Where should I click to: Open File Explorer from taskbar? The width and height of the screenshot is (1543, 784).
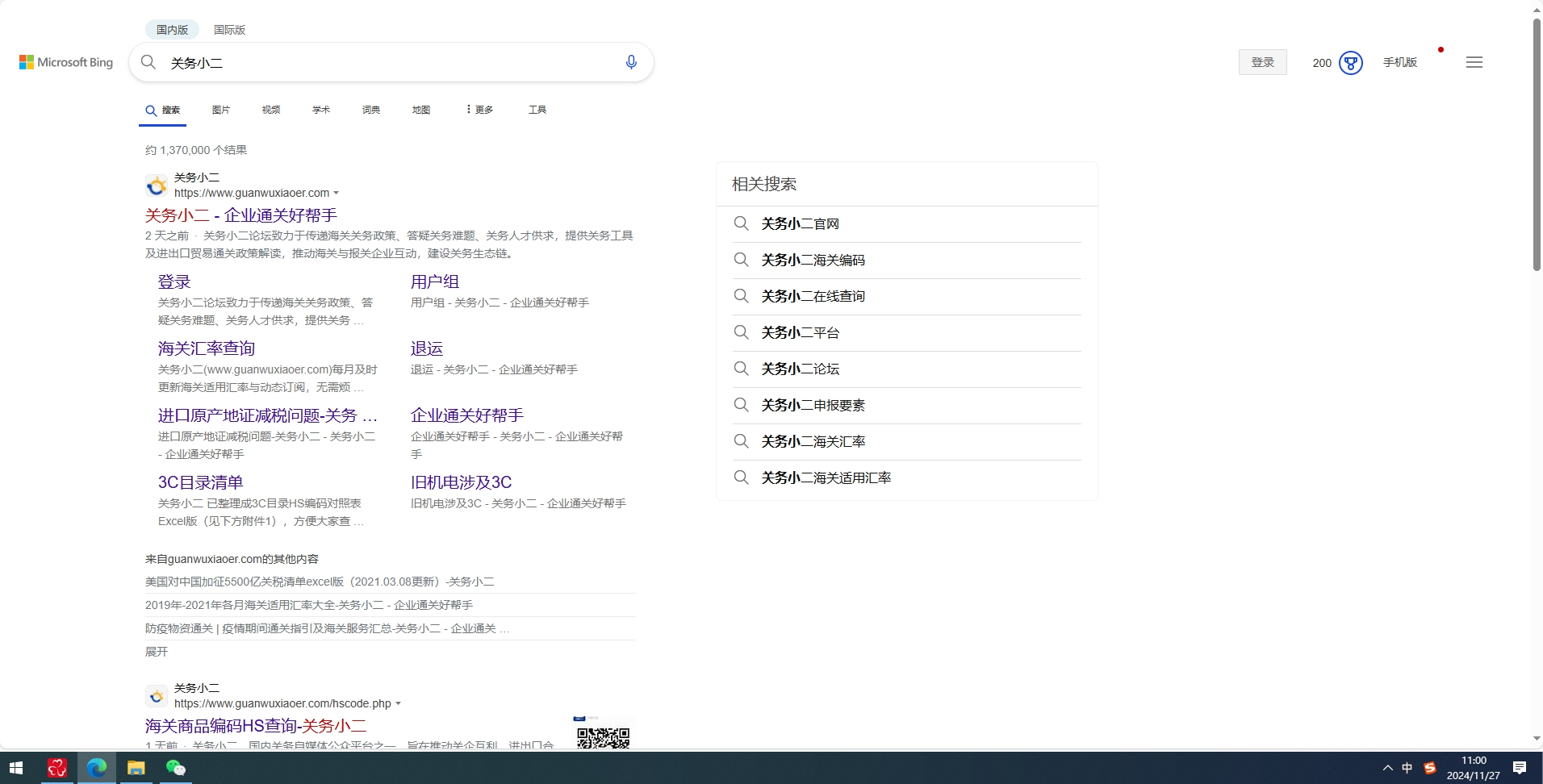pyautogui.click(x=136, y=768)
